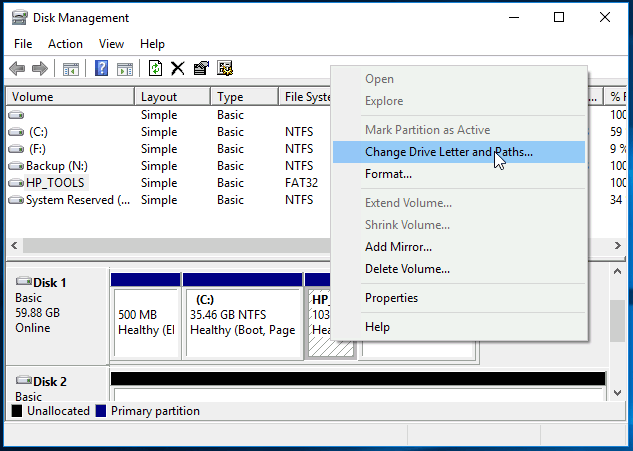Select the Disk 2 unallocated black bar
633x451 pixels.
(358, 379)
